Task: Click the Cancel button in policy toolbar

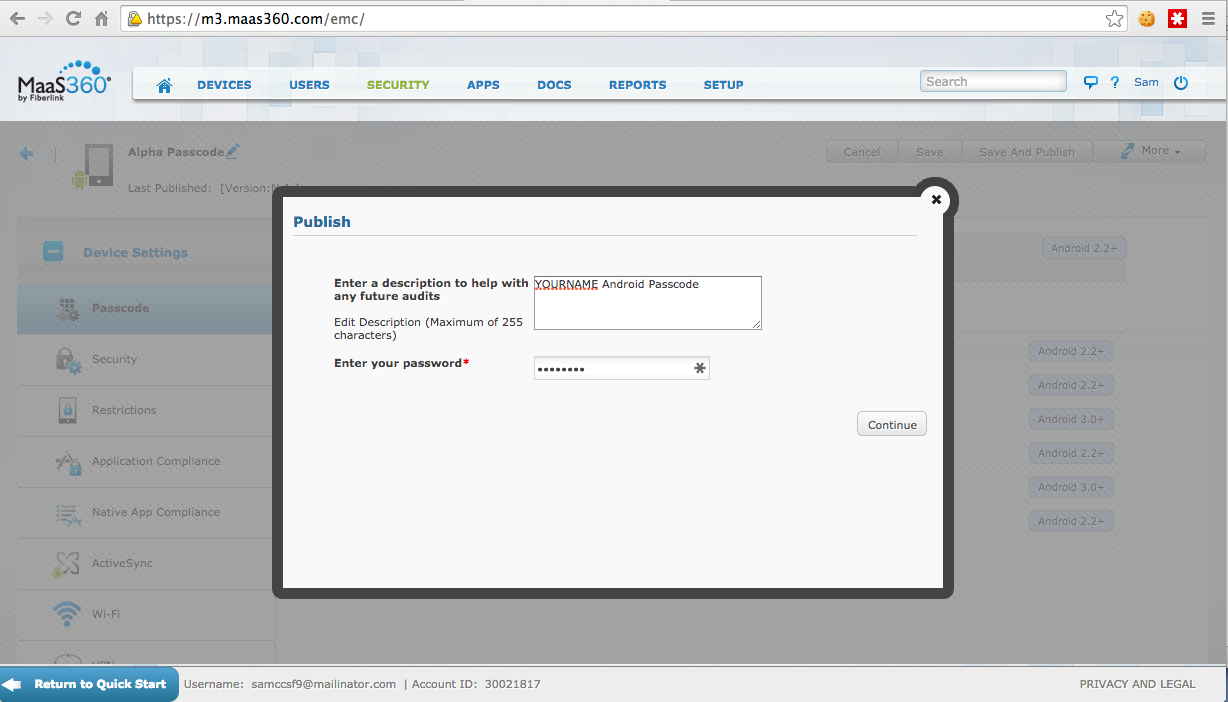Action: (x=862, y=152)
